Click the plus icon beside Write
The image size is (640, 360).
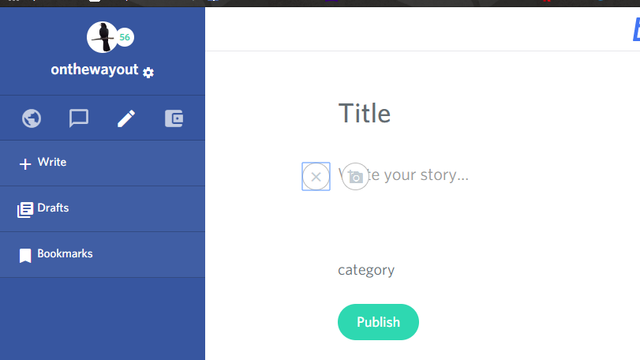coord(25,164)
